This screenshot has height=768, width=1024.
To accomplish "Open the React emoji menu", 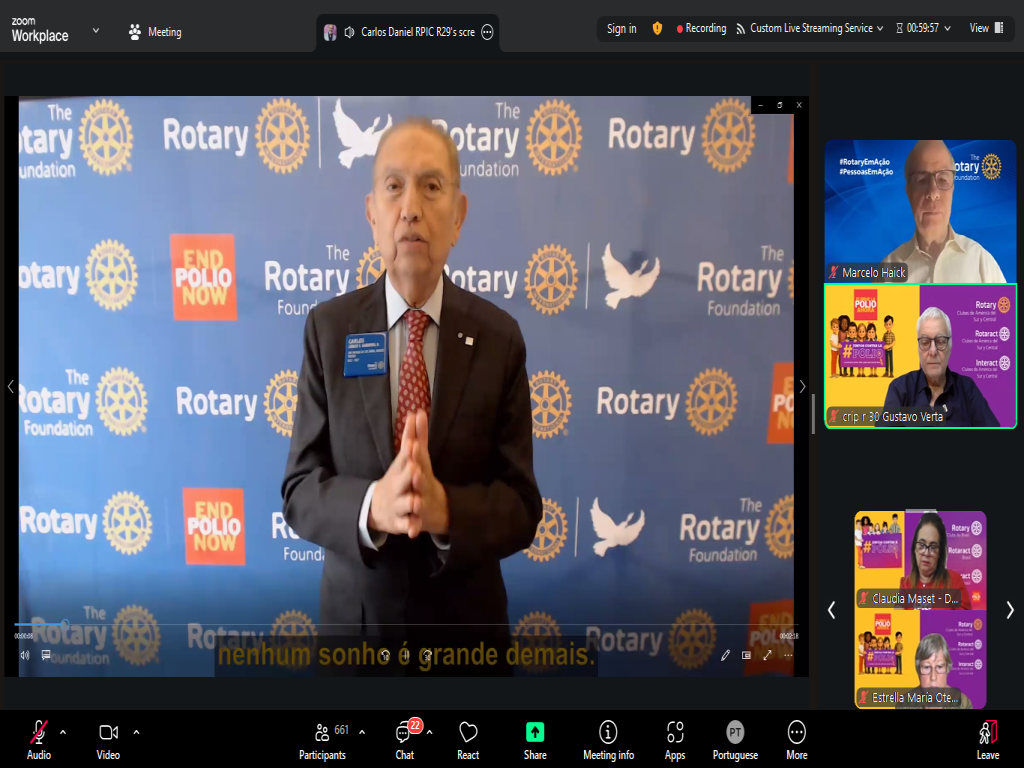I will pos(468,738).
